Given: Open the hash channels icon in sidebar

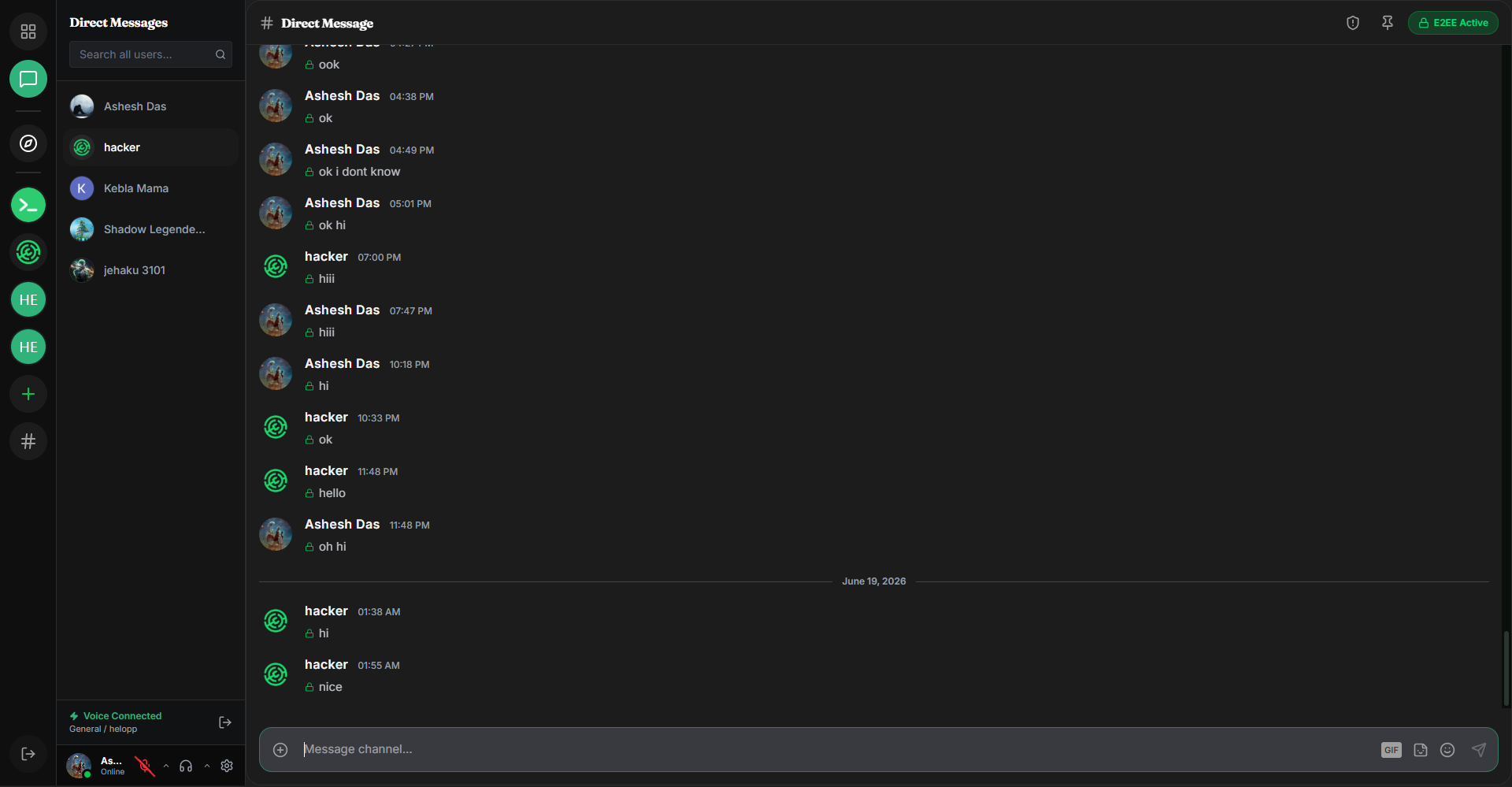Looking at the screenshot, I should click(x=28, y=441).
